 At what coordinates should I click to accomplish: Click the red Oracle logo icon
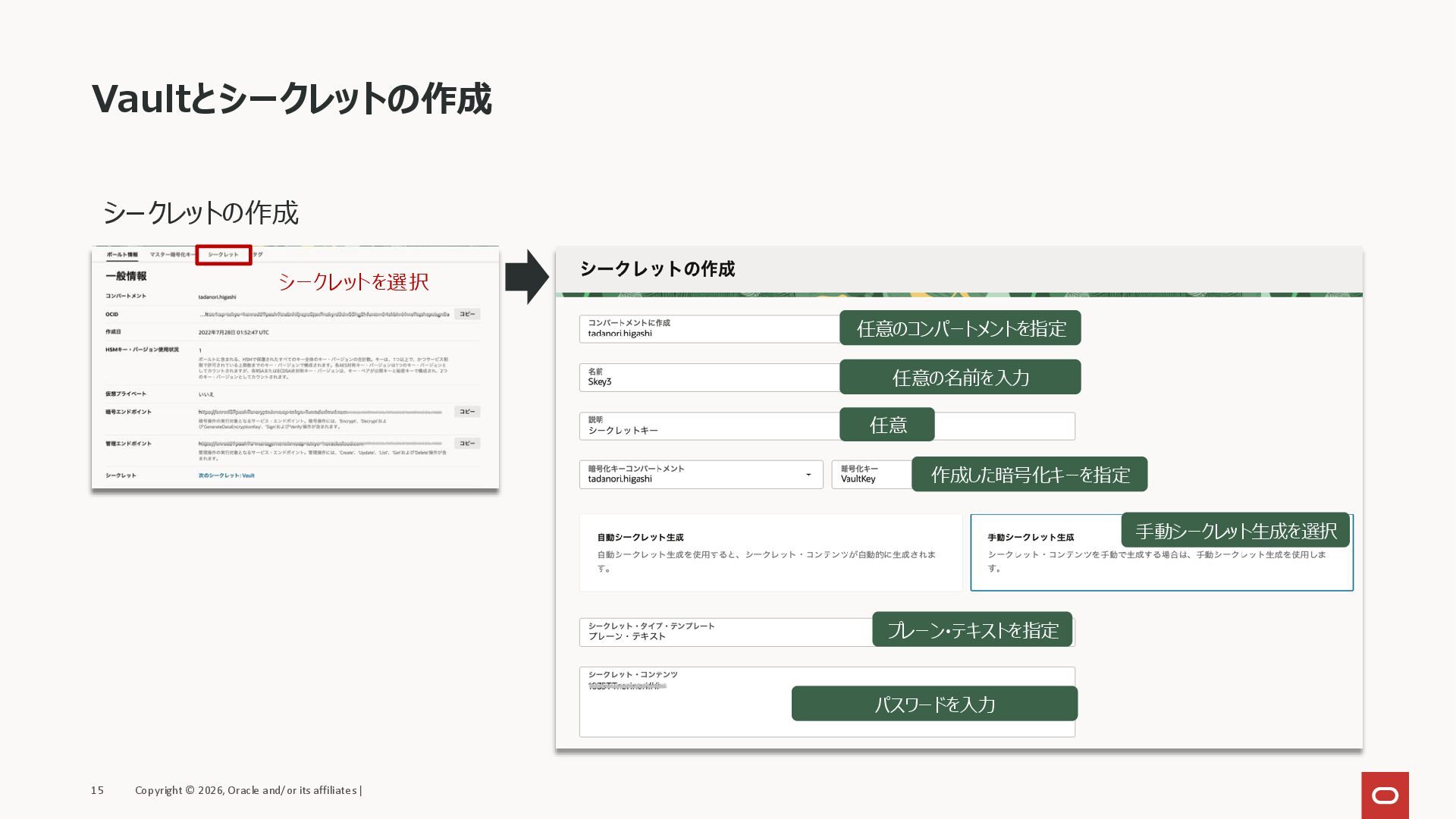[1385, 795]
